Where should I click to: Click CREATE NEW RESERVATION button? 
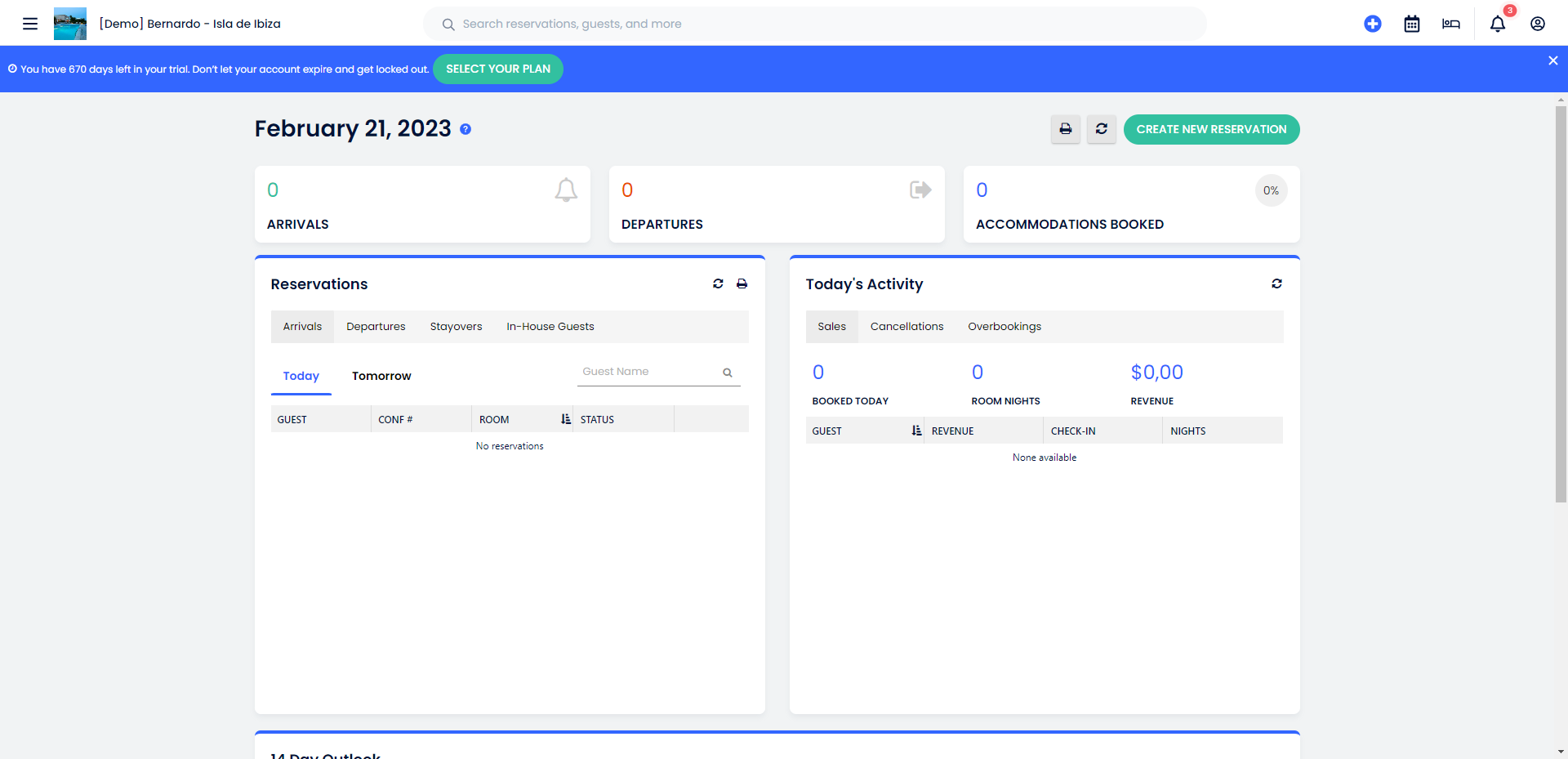pos(1211,129)
